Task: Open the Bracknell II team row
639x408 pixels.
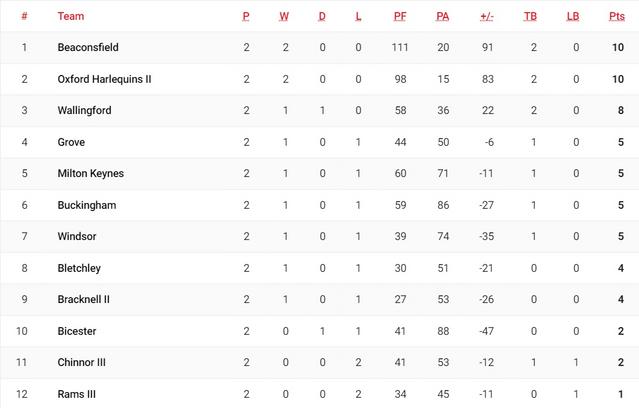Action: [84, 299]
